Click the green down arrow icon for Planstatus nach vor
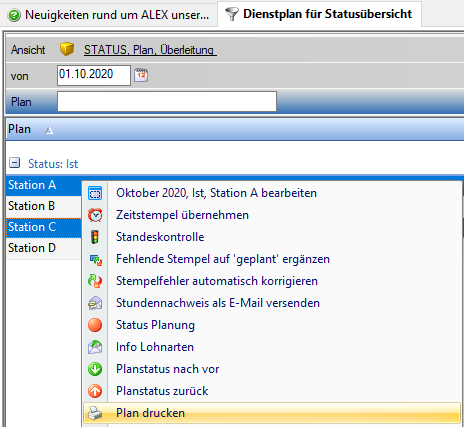 point(95,369)
